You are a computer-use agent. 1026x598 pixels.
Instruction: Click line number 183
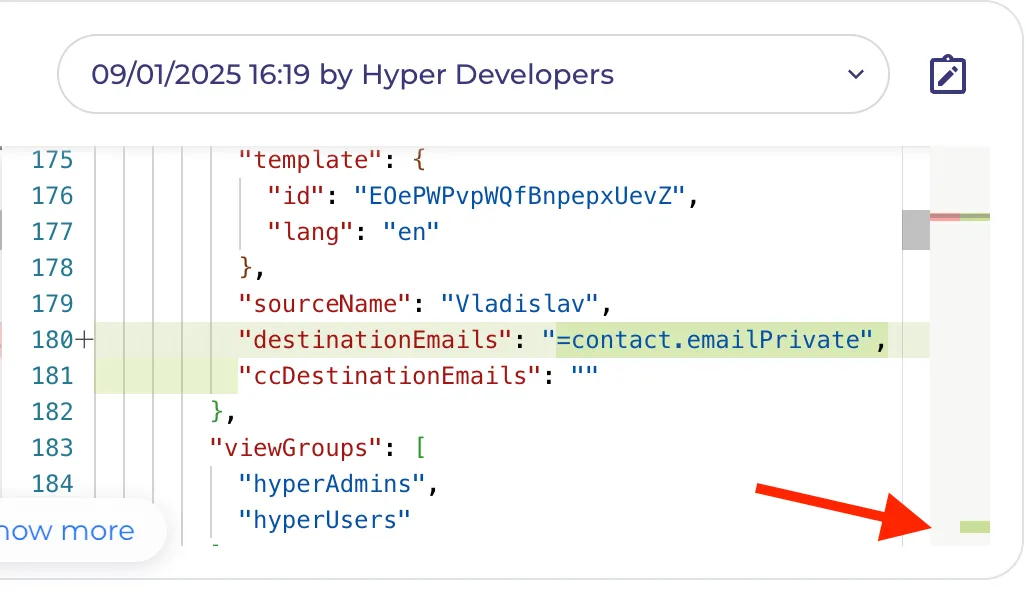pyautogui.click(x=52, y=448)
